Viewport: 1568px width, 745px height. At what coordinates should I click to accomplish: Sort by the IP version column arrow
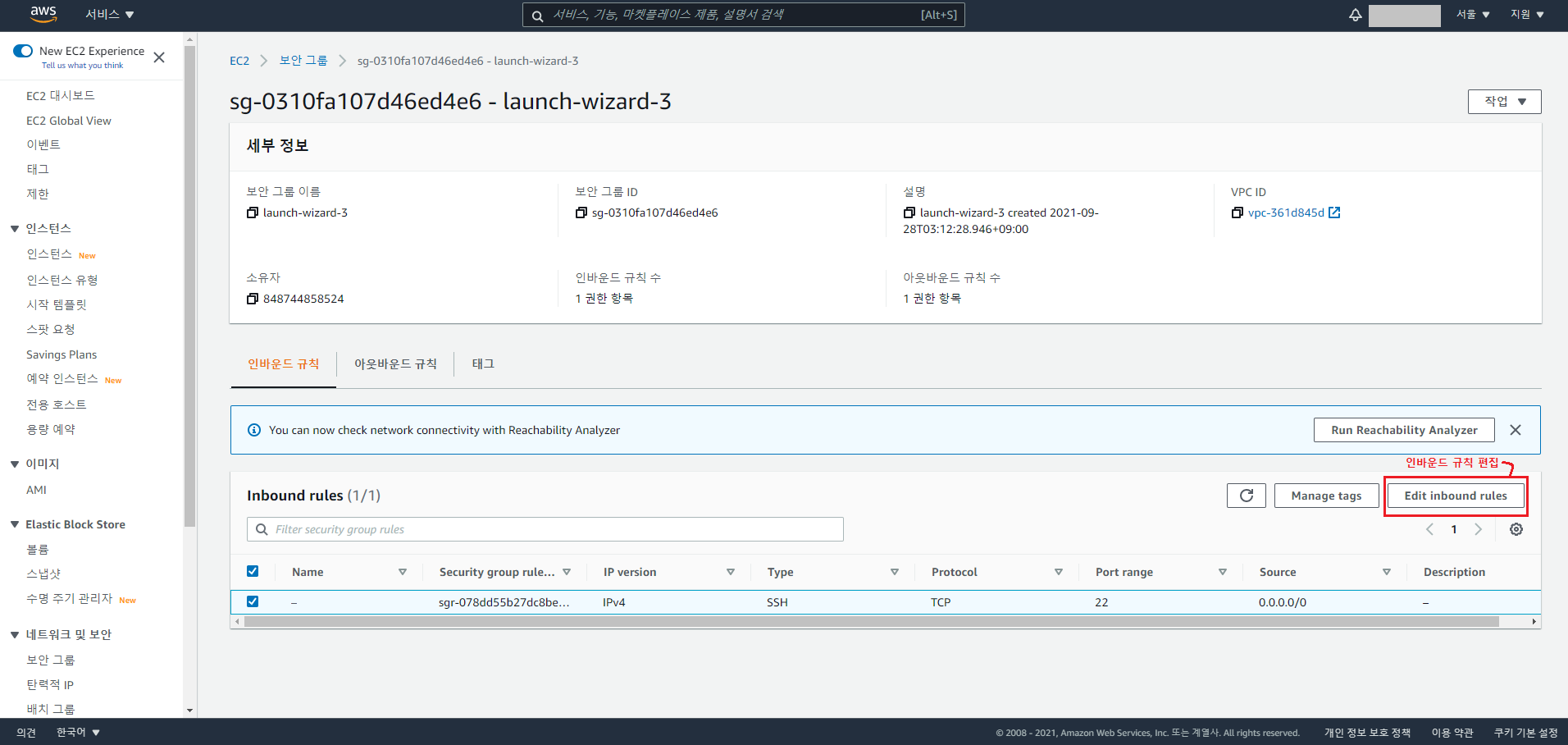[731, 572]
